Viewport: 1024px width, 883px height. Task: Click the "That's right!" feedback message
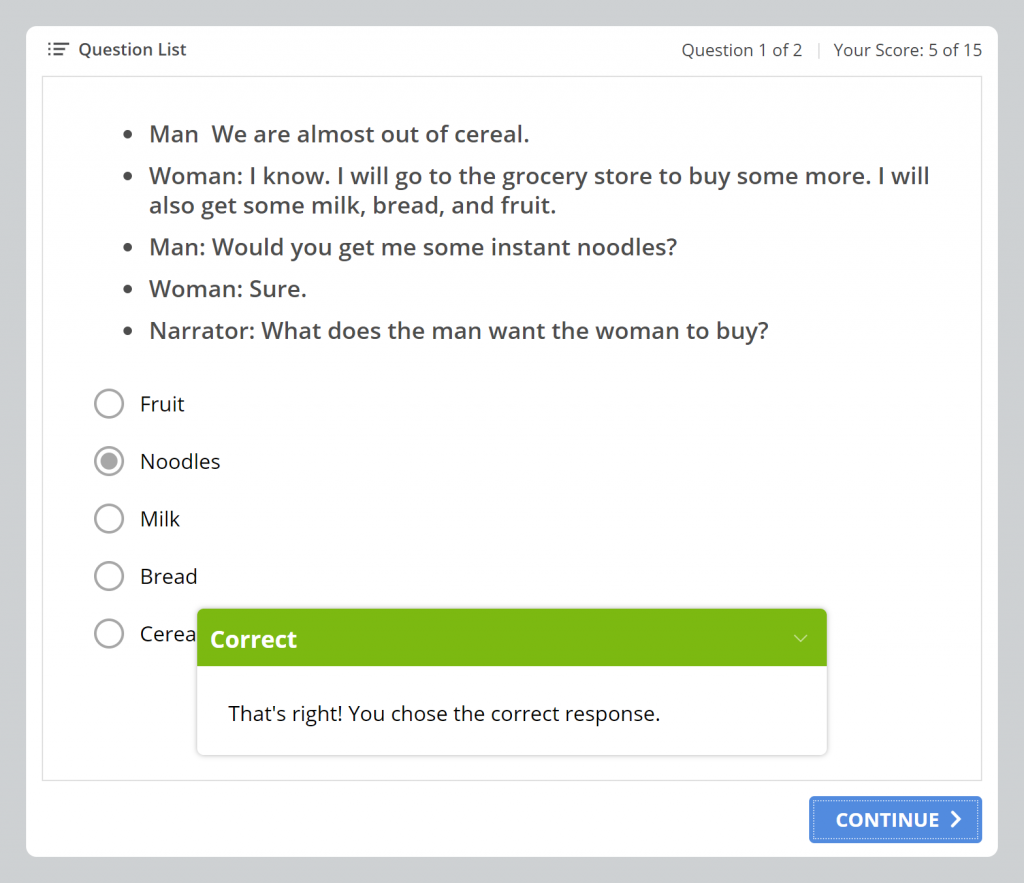pyautogui.click(x=444, y=714)
